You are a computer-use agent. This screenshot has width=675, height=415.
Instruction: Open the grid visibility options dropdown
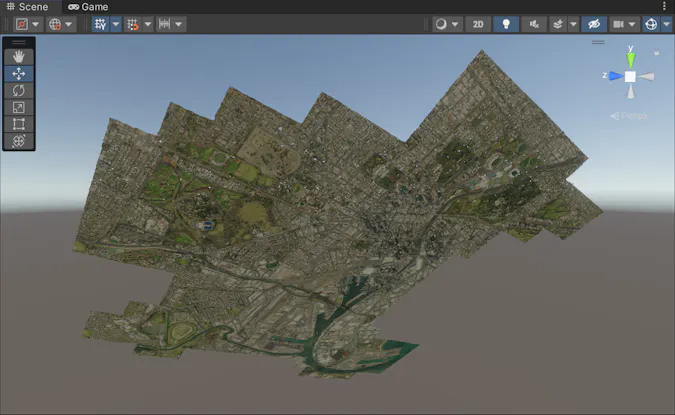coord(116,24)
